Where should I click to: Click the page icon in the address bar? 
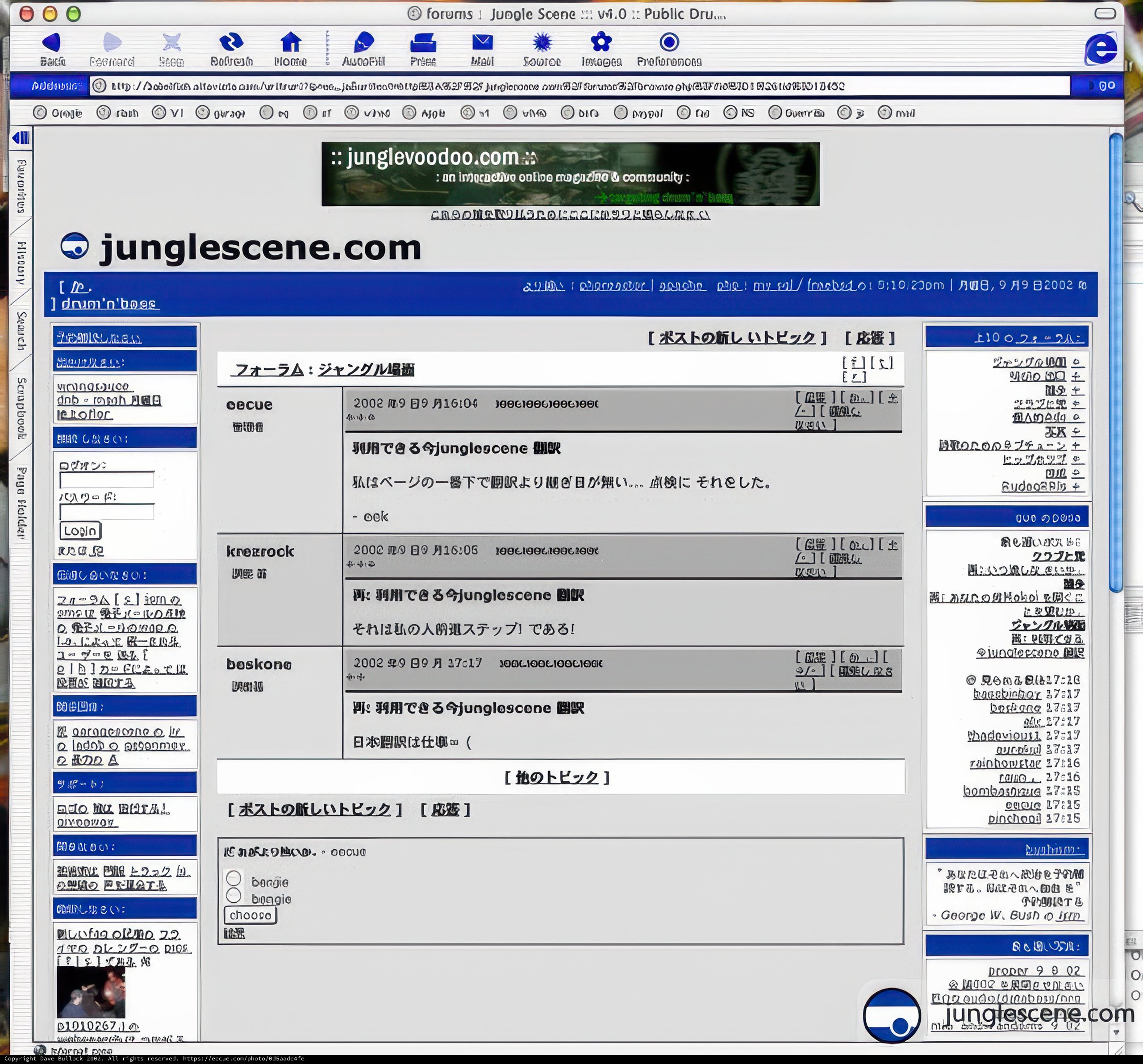coord(100,86)
